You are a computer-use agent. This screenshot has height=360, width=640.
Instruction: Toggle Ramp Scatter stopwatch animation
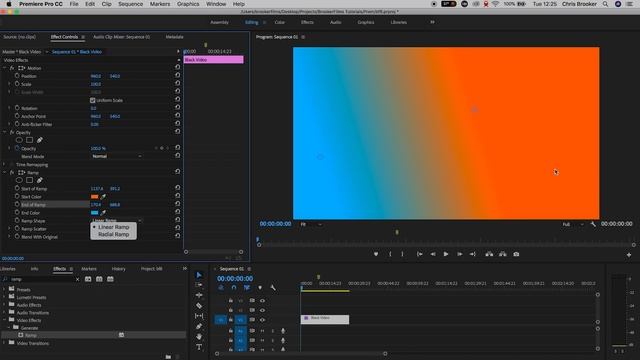(x=17, y=229)
